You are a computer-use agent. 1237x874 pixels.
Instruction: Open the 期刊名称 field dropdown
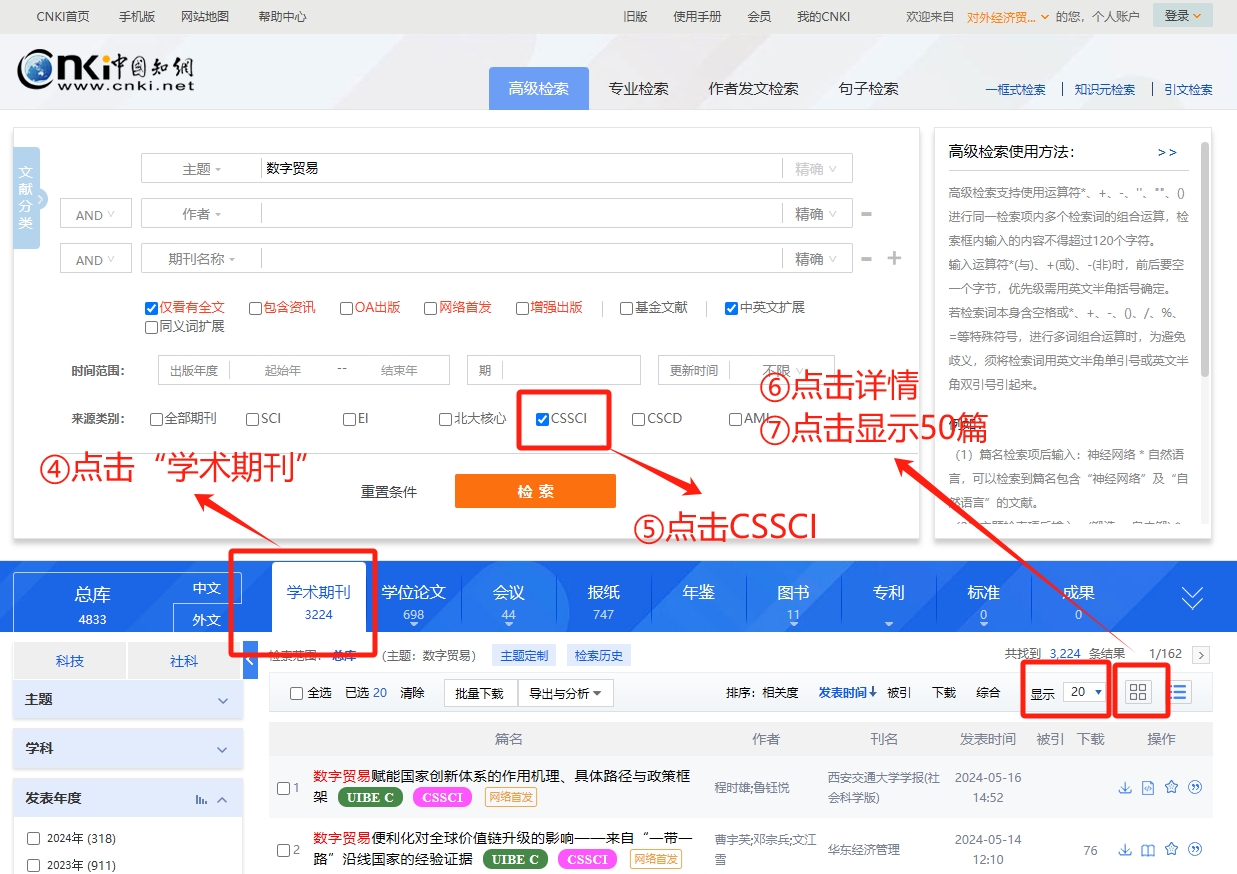pyautogui.click(x=201, y=259)
